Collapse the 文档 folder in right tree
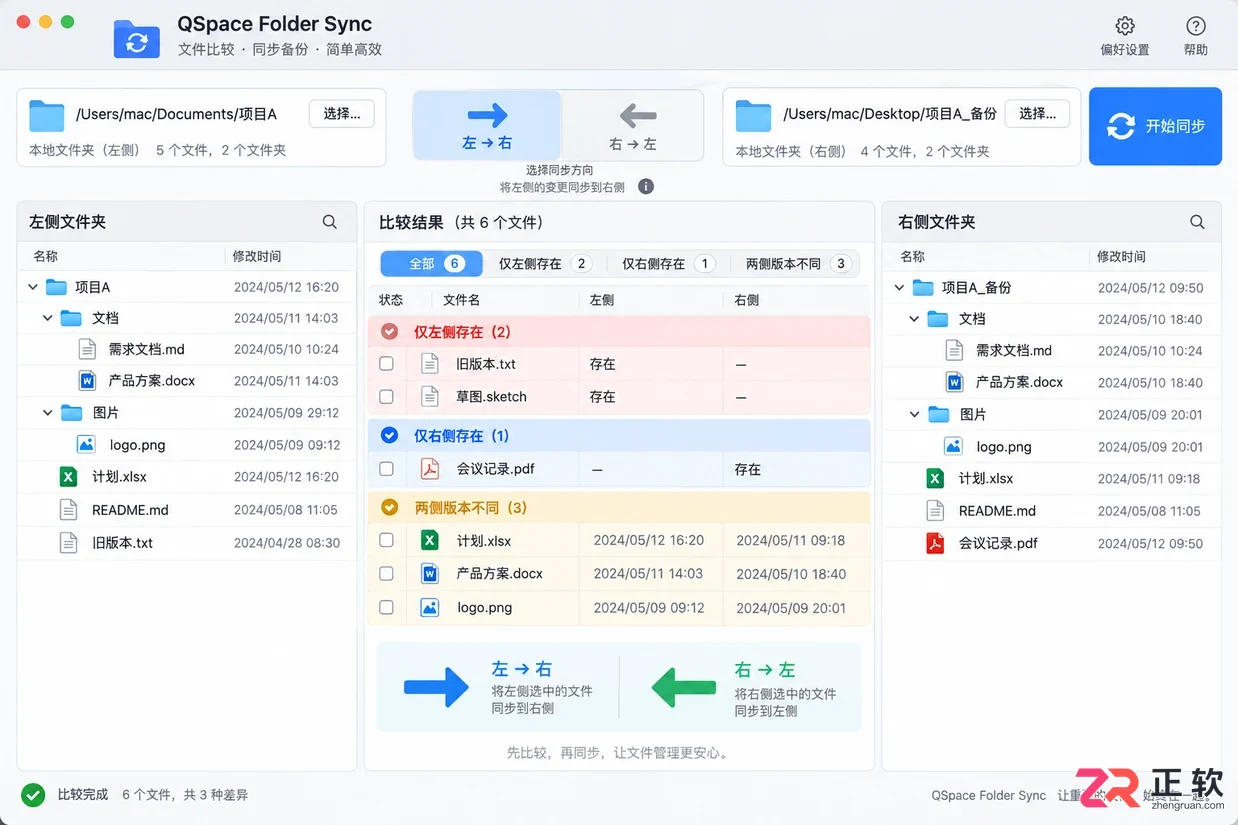This screenshot has height=825, width=1238. pyautogui.click(x=914, y=319)
